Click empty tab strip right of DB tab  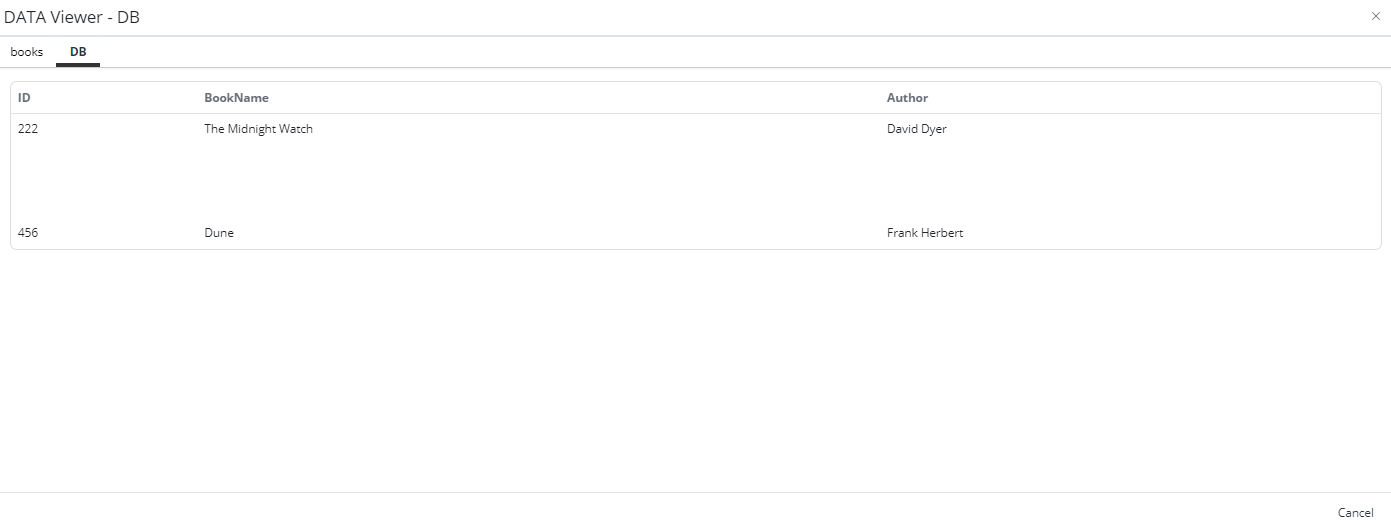(x=700, y=52)
